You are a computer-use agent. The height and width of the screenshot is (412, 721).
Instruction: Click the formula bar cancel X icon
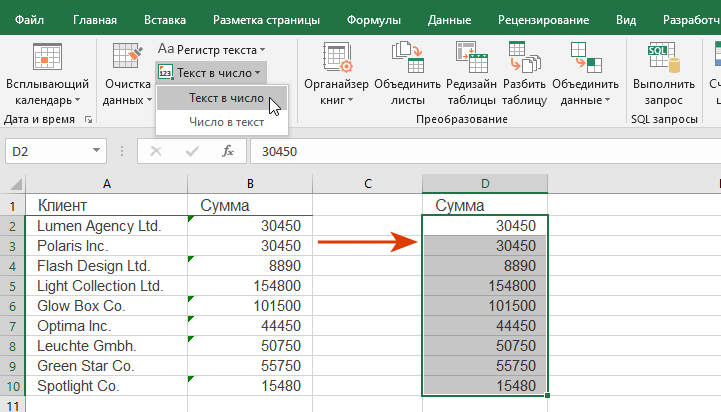click(x=156, y=151)
